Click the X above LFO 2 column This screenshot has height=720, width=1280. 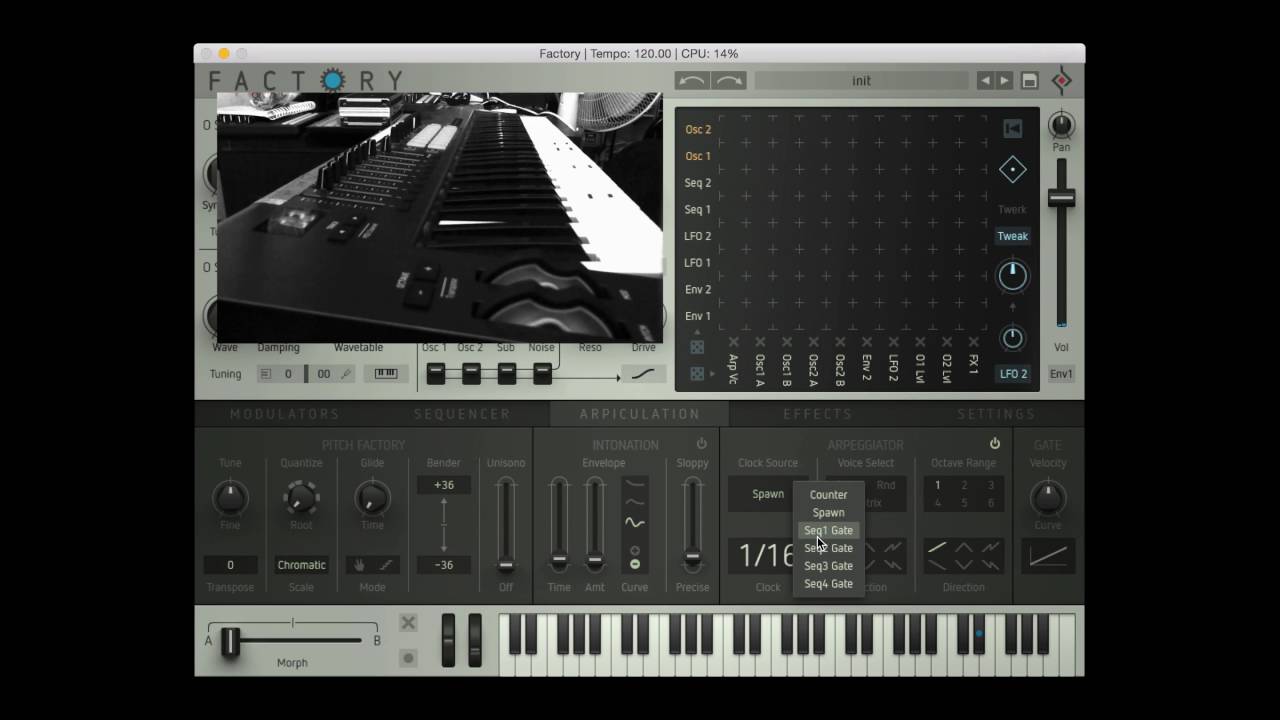pyautogui.click(x=893, y=342)
